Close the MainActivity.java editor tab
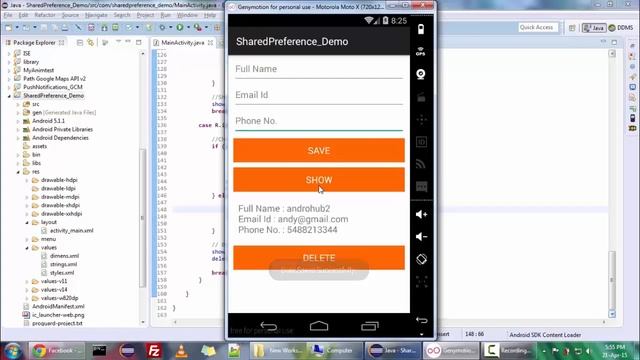 (x=211, y=42)
